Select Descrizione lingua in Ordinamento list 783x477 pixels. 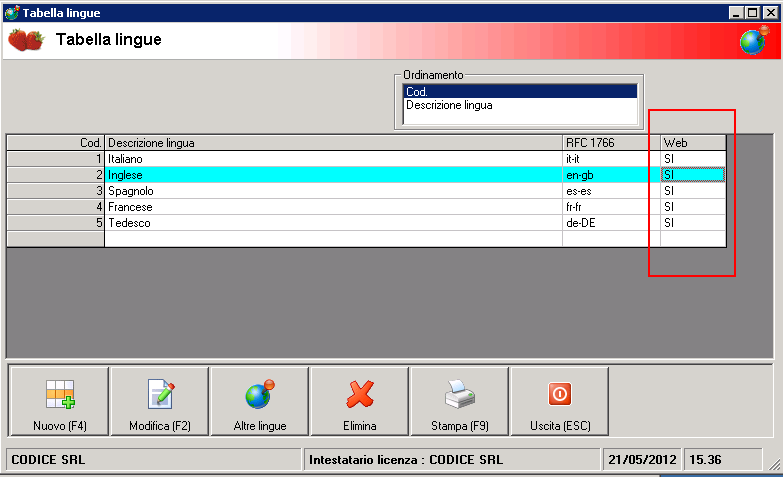[520, 105]
